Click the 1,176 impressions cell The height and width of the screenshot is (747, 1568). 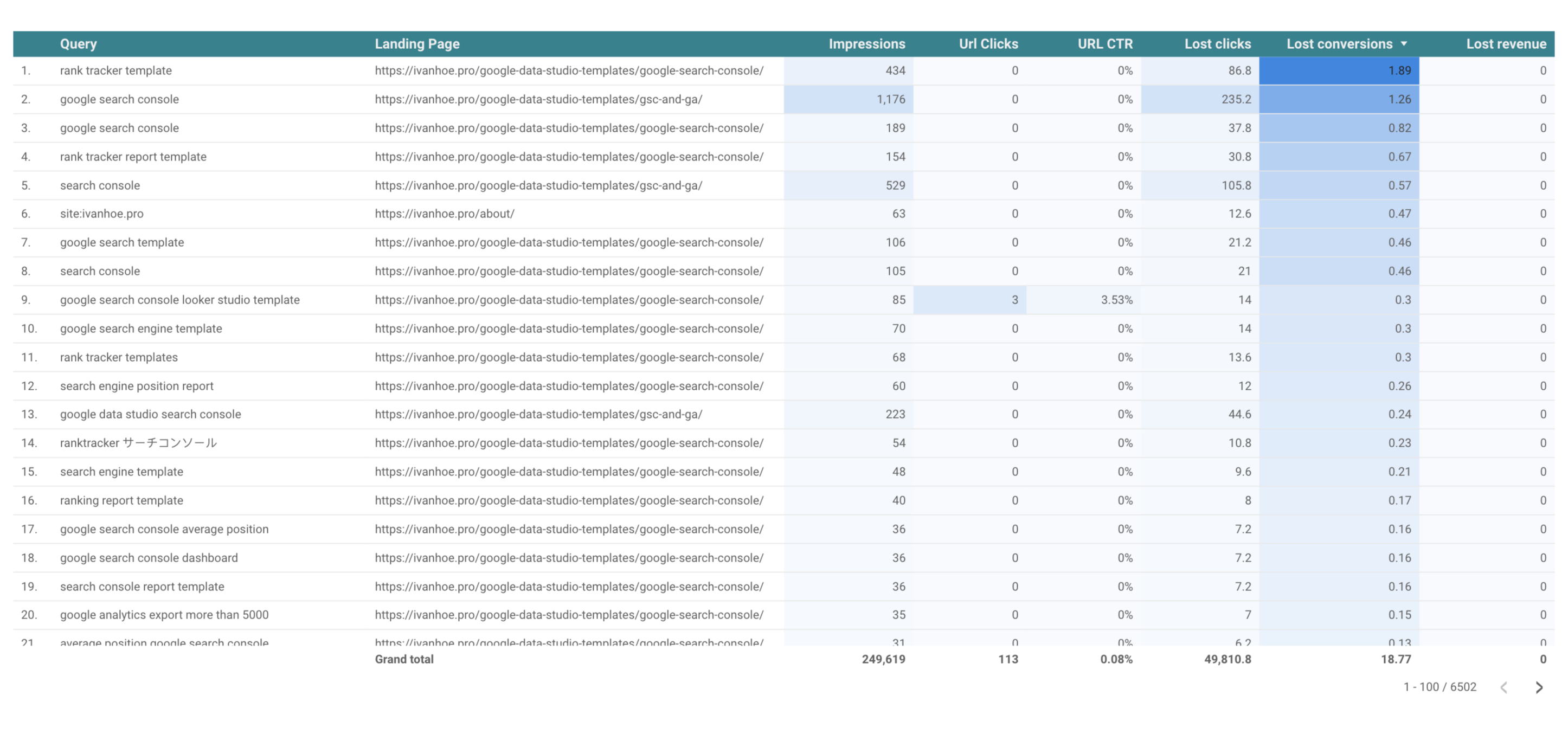(849, 99)
